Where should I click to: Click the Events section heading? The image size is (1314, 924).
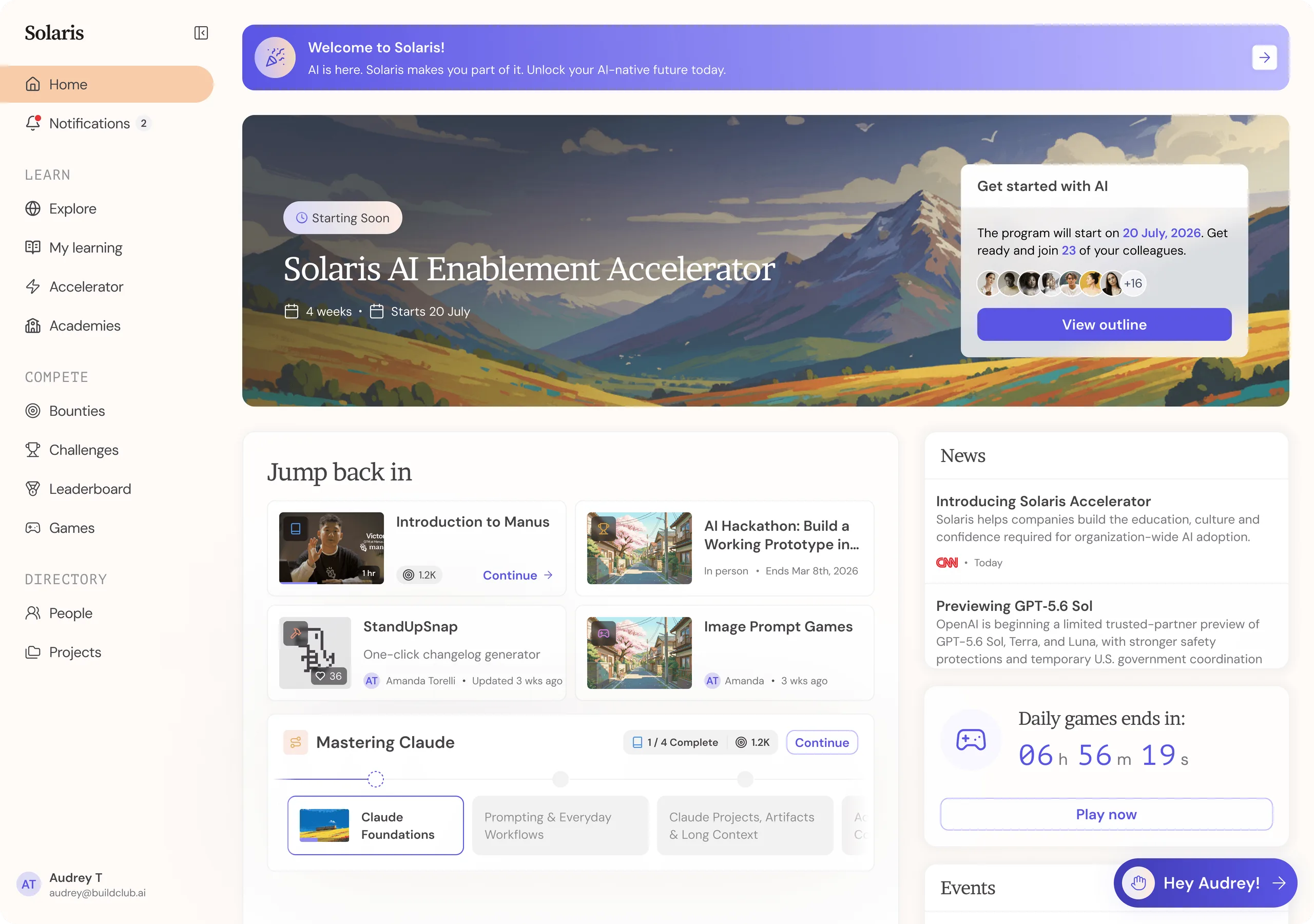[x=967, y=888]
